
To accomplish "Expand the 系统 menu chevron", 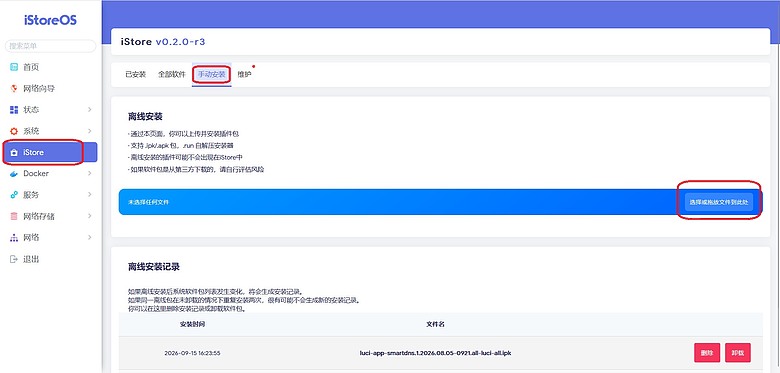I will pyautogui.click(x=90, y=131).
